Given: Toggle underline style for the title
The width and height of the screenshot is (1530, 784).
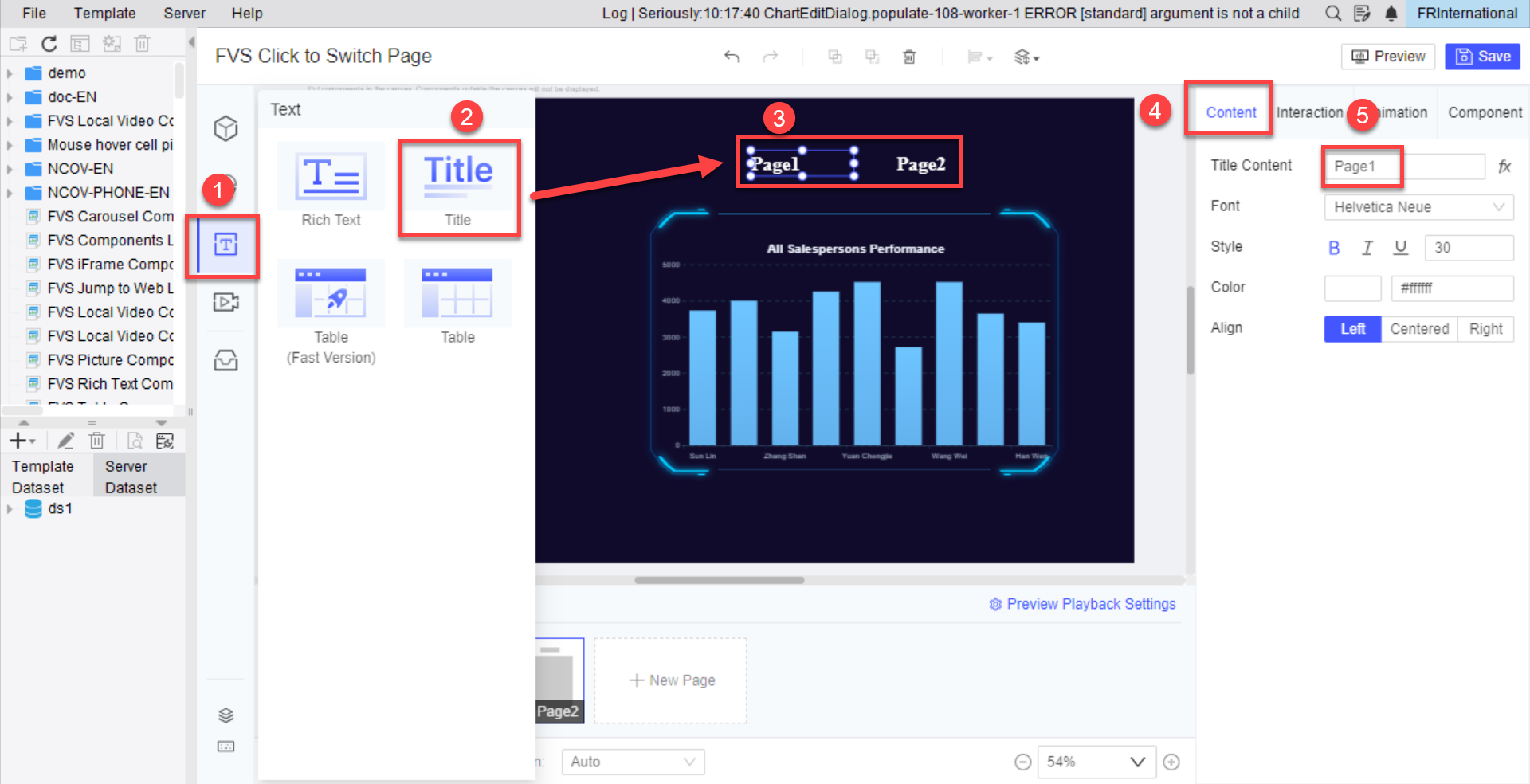Looking at the screenshot, I should coord(1401,248).
